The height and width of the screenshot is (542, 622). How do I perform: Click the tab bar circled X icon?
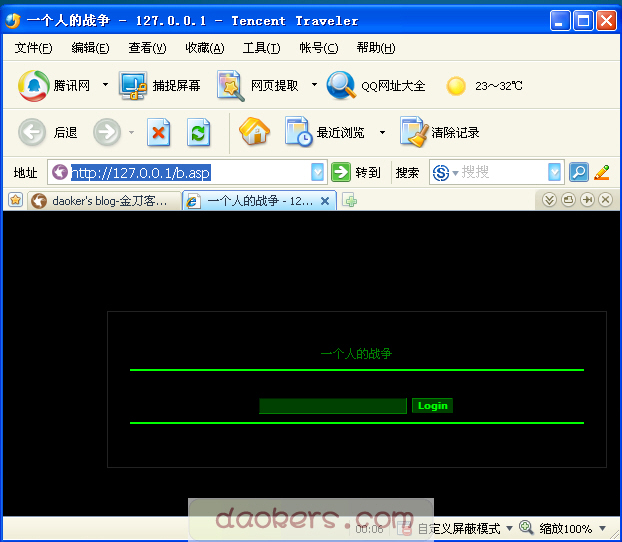click(x=605, y=200)
